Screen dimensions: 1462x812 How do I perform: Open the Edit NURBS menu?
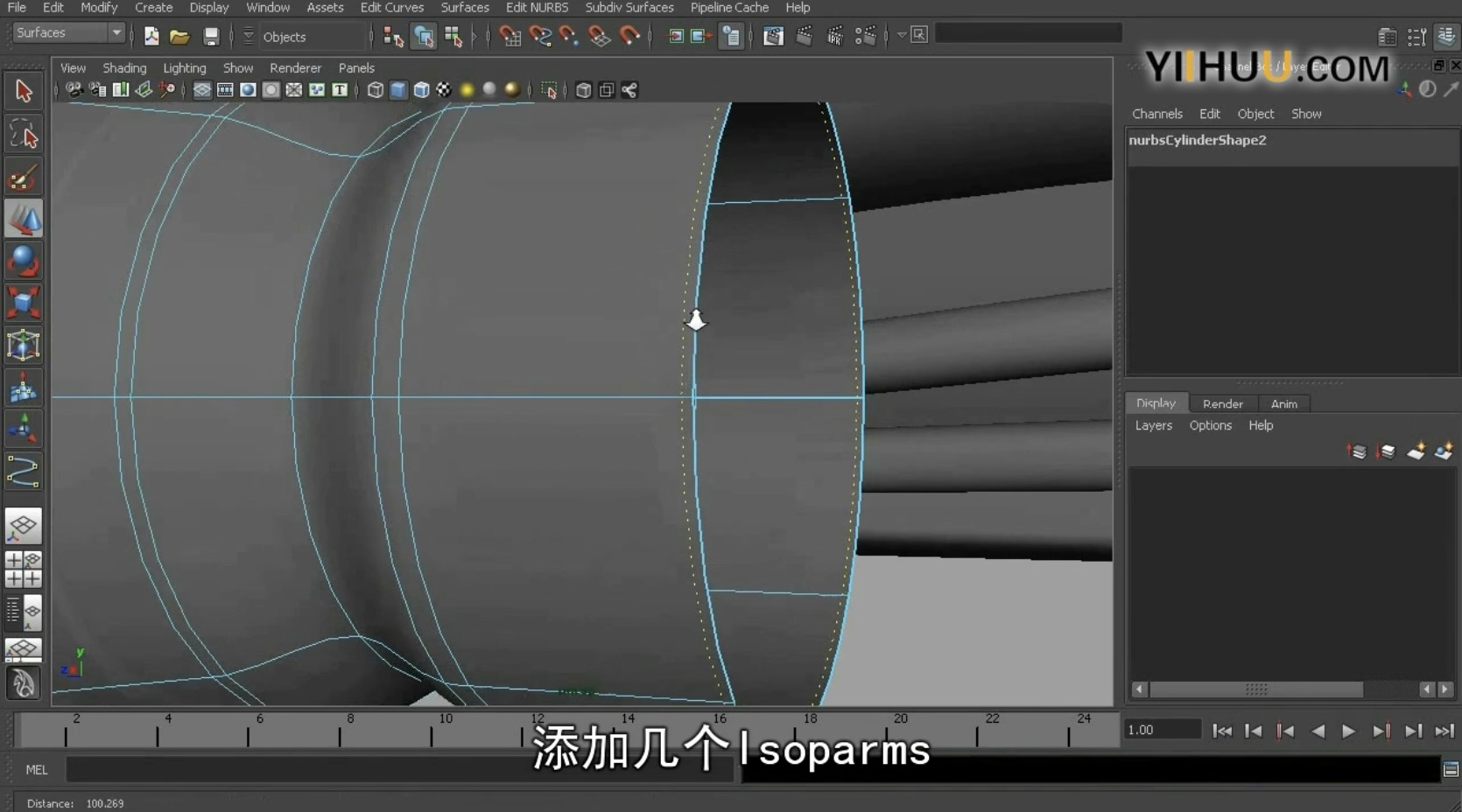pyautogui.click(x=537, y=7)
